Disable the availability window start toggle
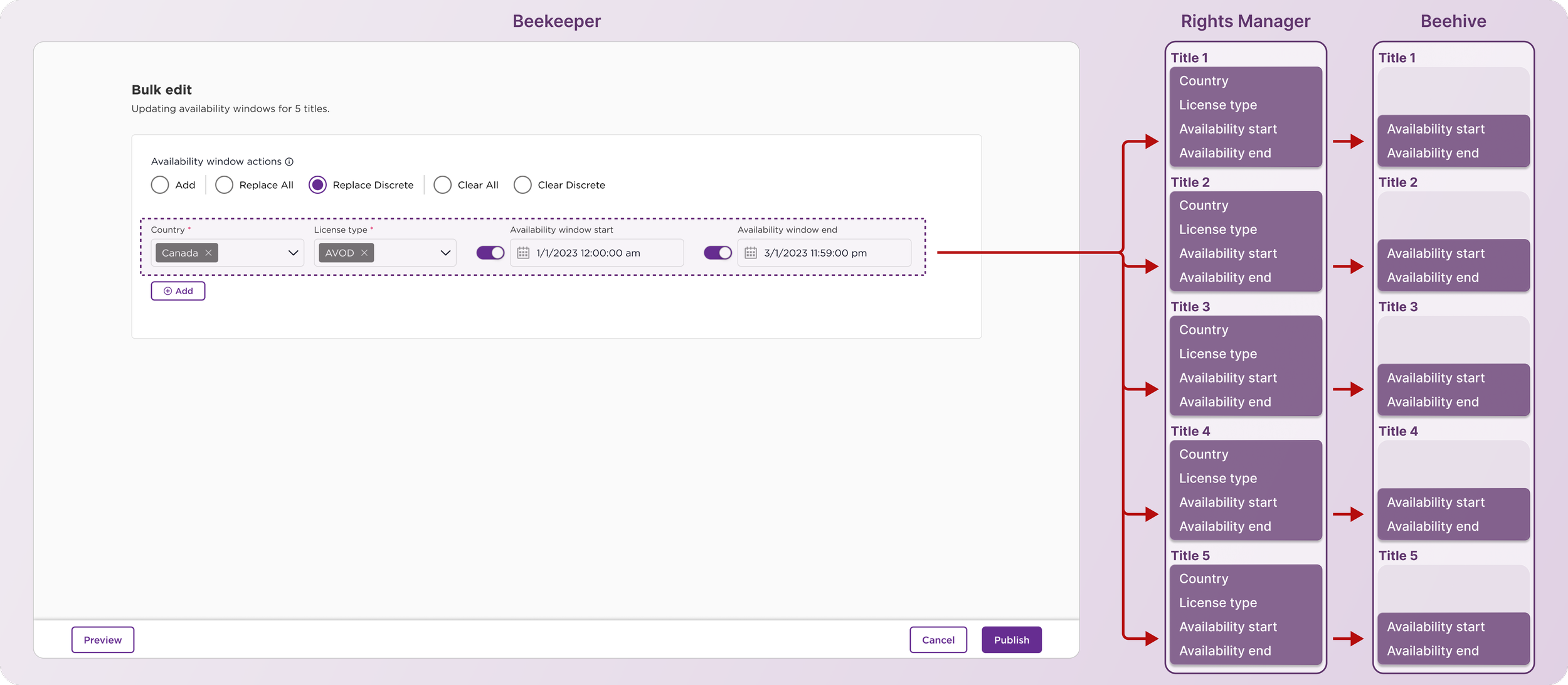Screen dimensions: 1568x685 (x=490, y=253)
